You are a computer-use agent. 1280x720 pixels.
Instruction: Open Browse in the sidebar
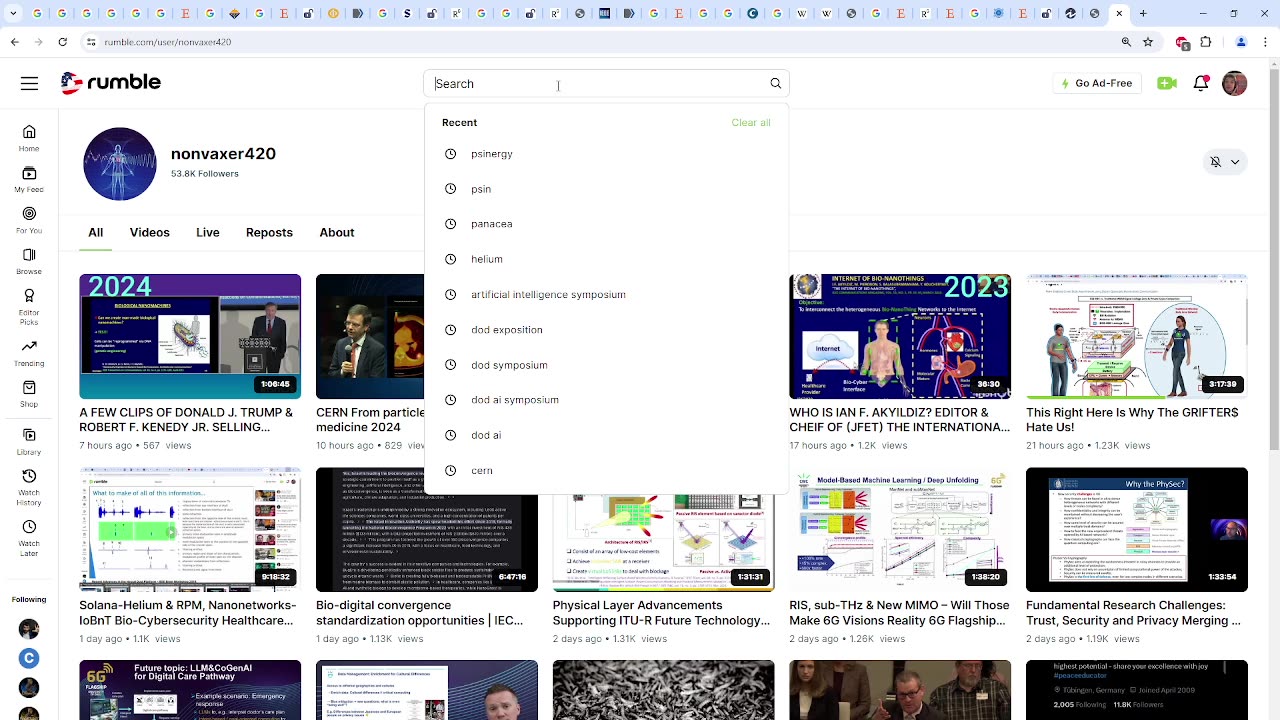(x=29, y=261)
